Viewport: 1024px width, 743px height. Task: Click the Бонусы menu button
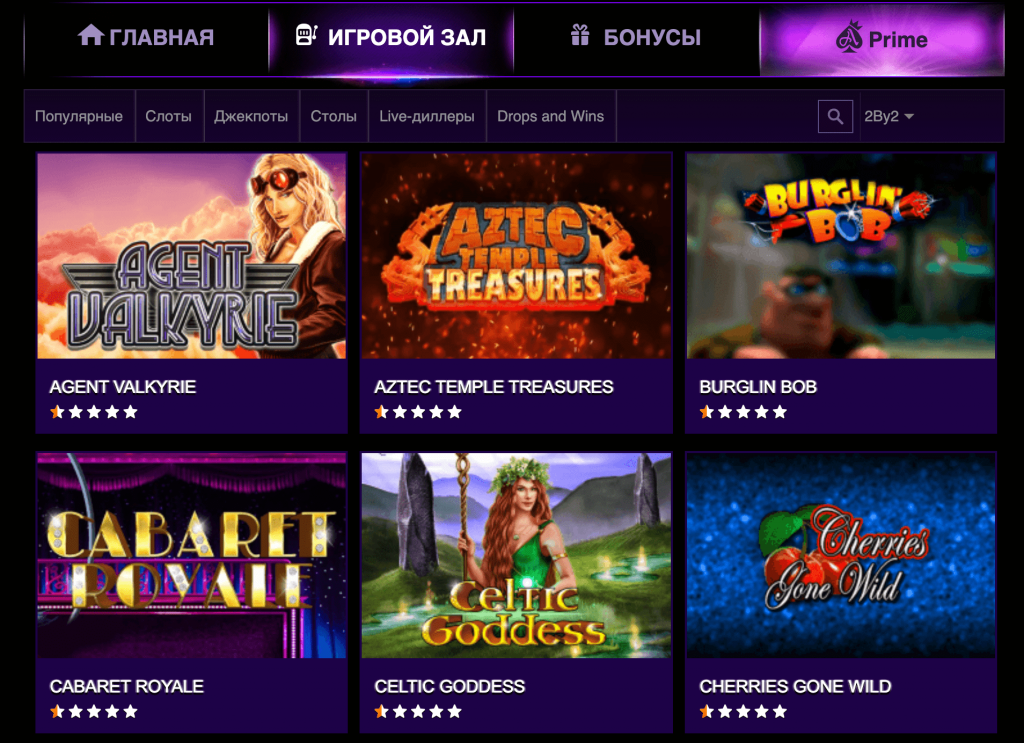click(x=637, y=37)
